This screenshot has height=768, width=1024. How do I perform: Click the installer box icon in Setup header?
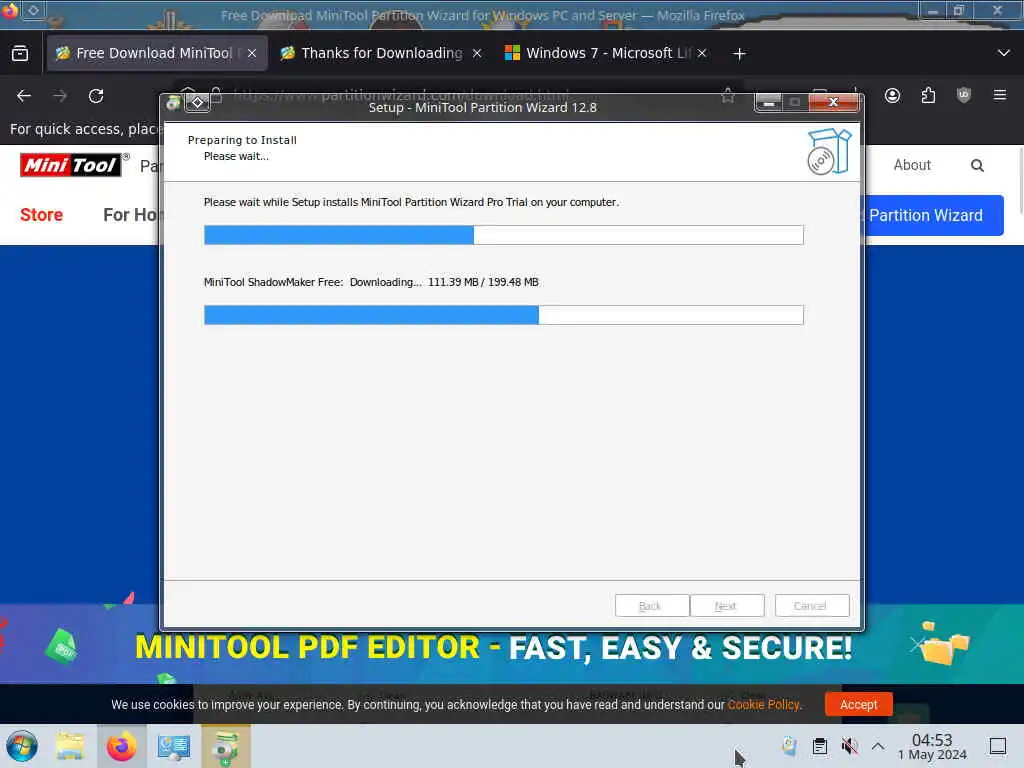coord(829,152)
